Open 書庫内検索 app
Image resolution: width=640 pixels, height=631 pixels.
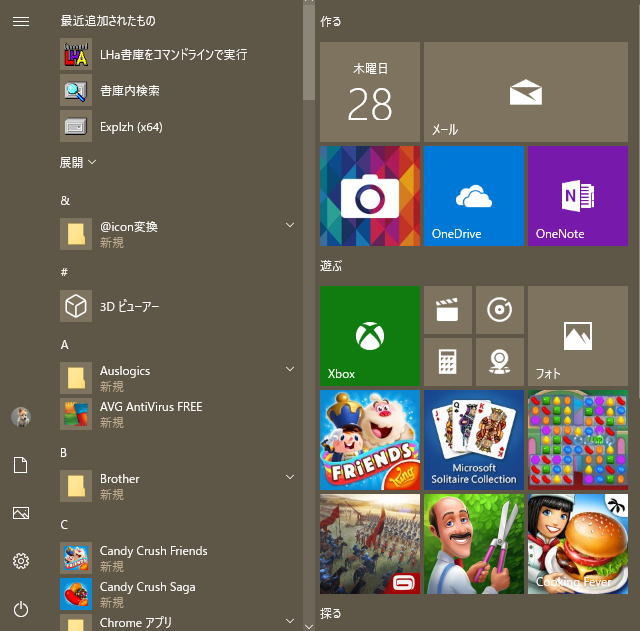point(180,91)
